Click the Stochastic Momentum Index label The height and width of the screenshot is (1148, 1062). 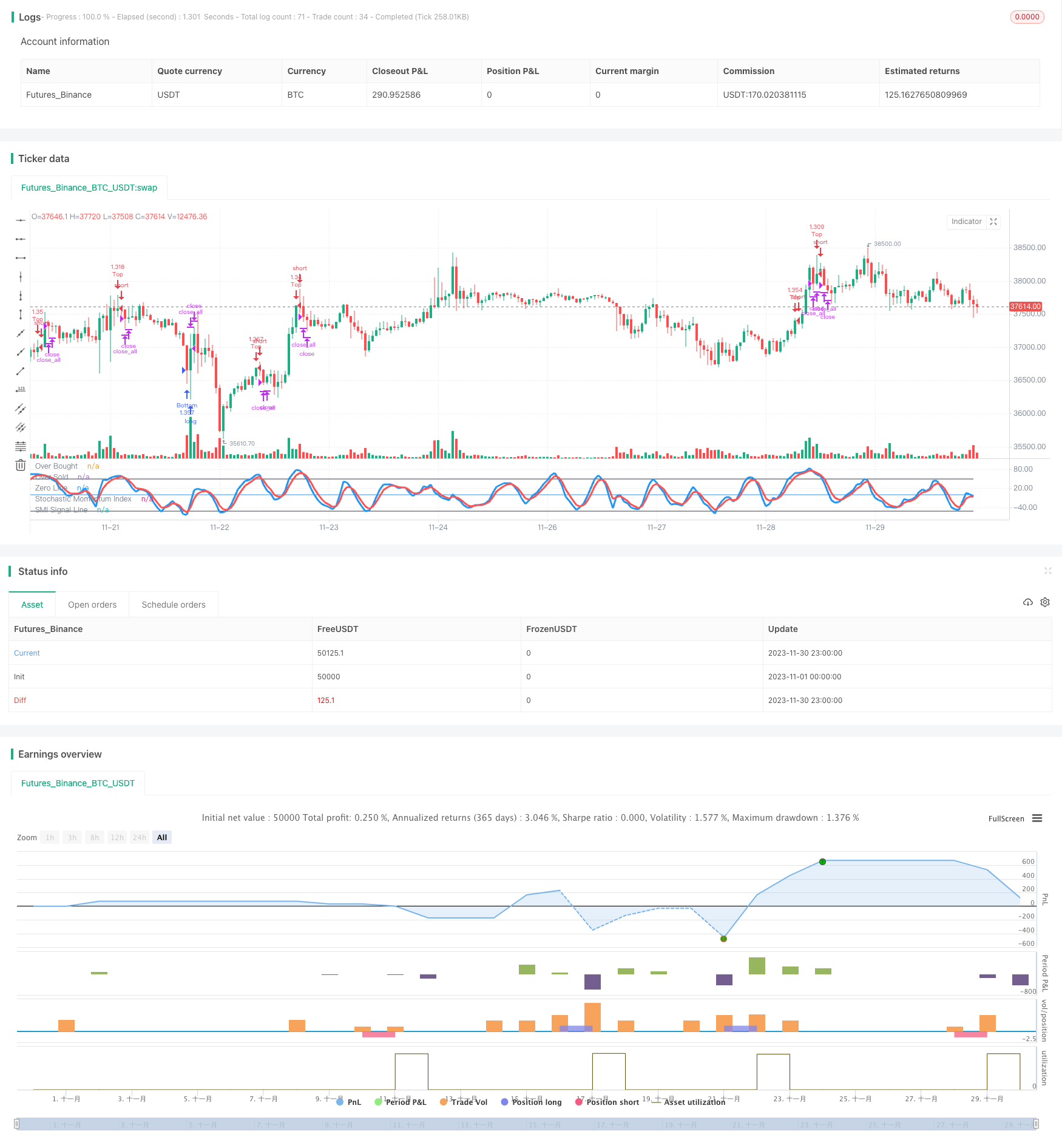pos(83,499)
